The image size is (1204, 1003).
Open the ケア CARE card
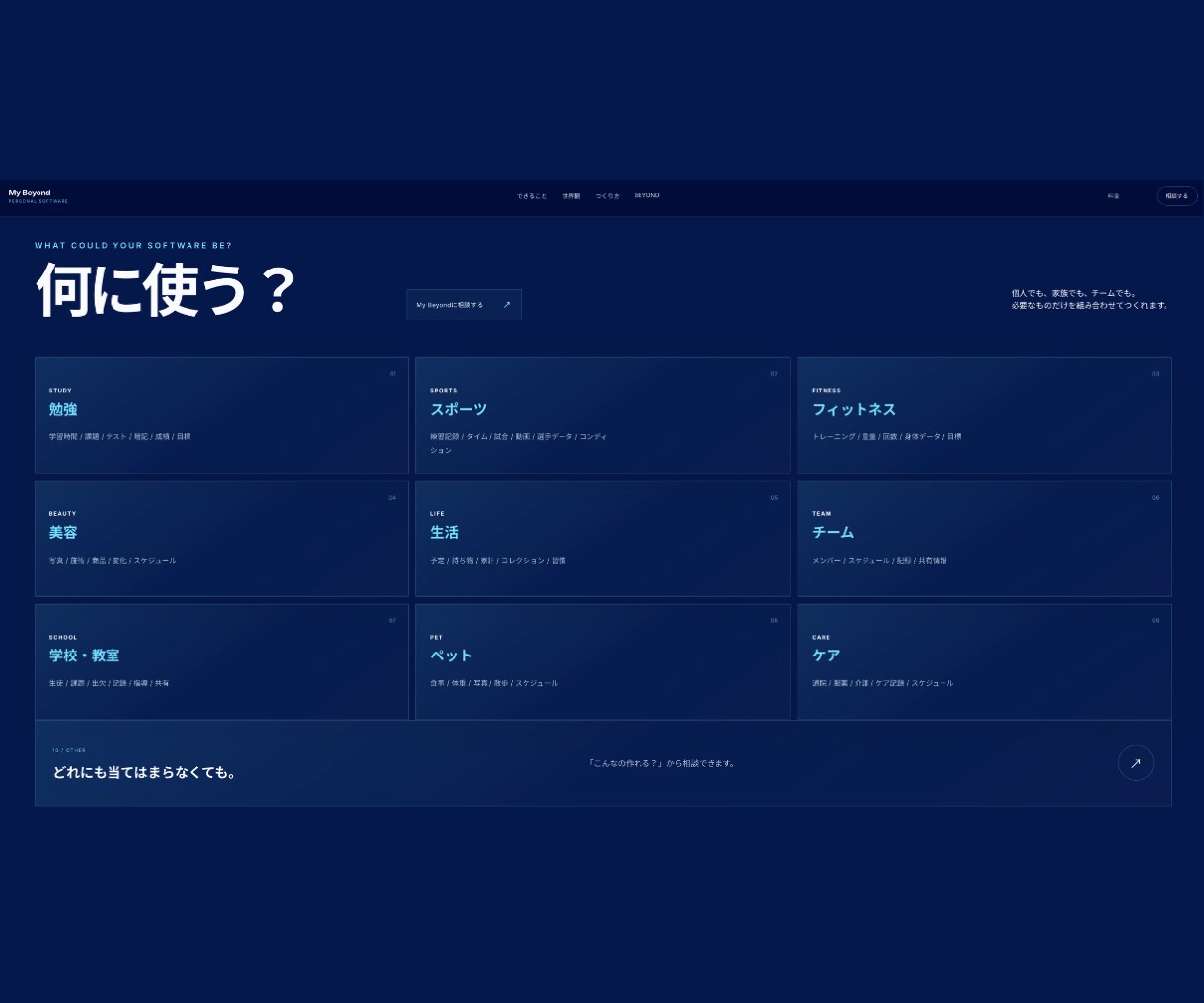[985, 661]
